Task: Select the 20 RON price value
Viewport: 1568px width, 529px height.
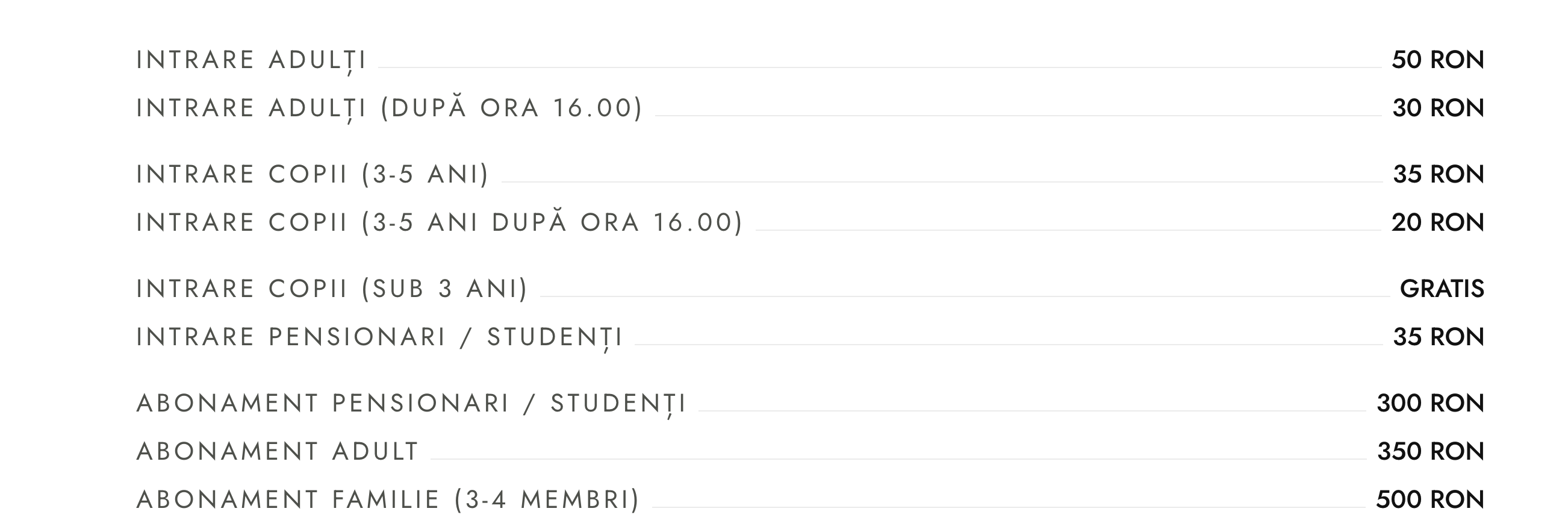Action: (1437, 222)
